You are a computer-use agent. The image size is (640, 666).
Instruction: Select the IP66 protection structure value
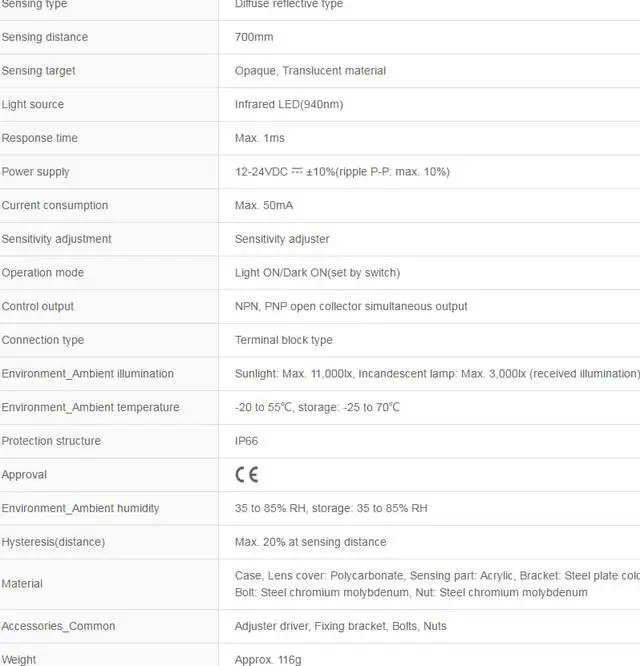247,441
